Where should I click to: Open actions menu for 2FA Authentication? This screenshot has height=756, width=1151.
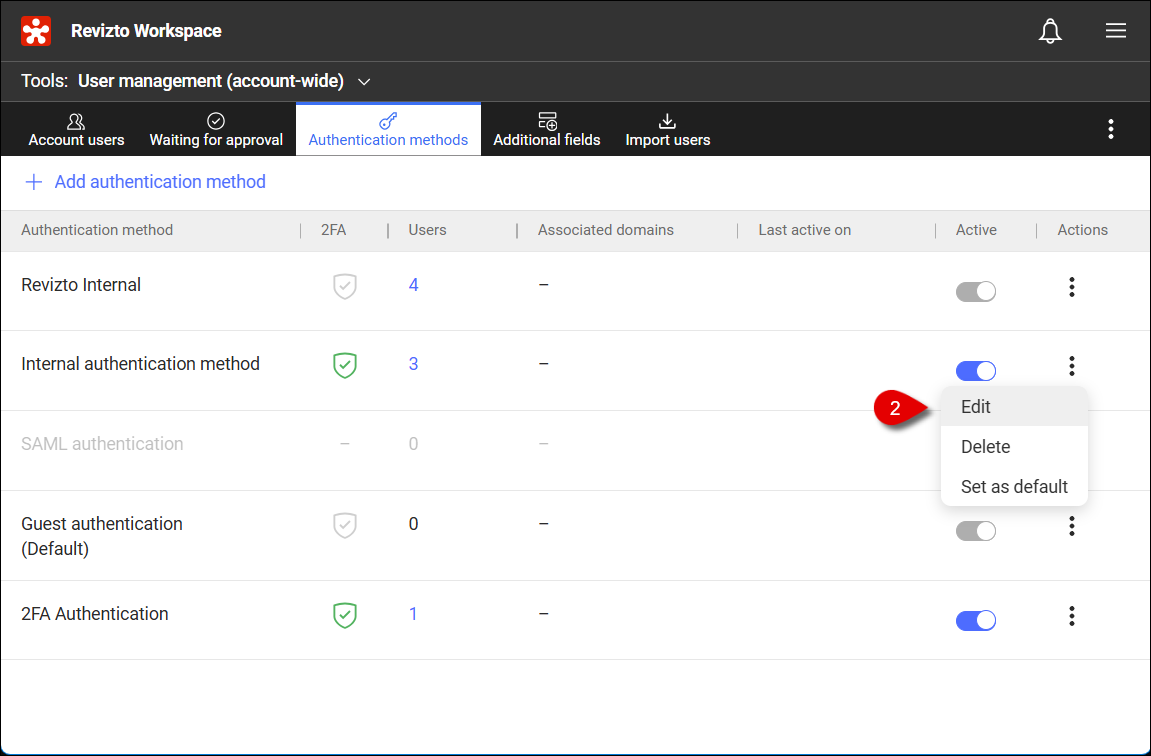pos(1072,616)
